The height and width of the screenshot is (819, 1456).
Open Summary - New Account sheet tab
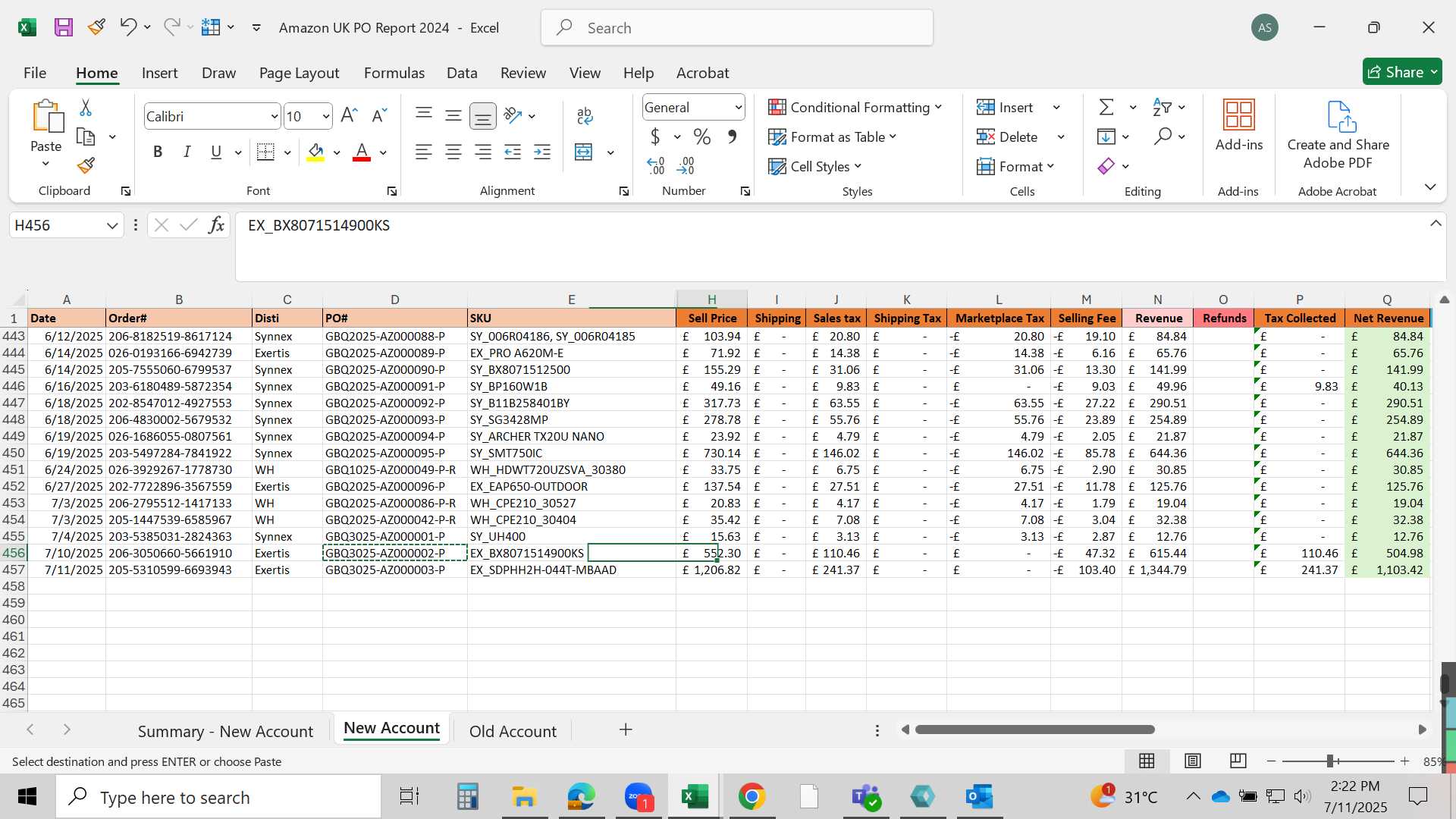coord(225,731)
